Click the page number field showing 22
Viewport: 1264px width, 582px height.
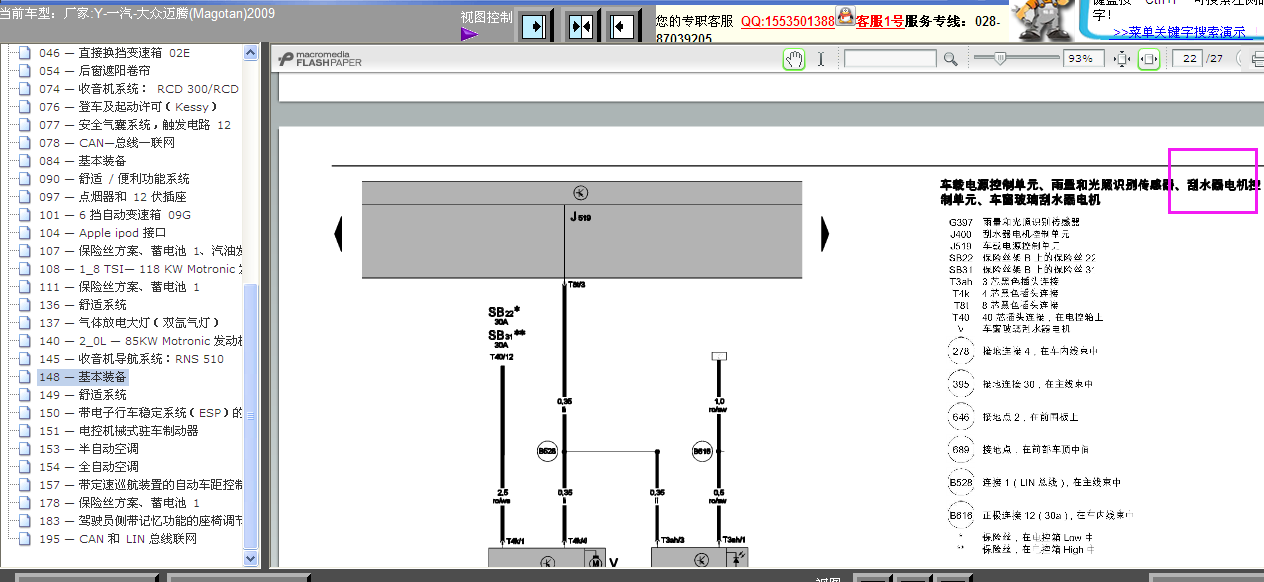(x=1187, y=59)
